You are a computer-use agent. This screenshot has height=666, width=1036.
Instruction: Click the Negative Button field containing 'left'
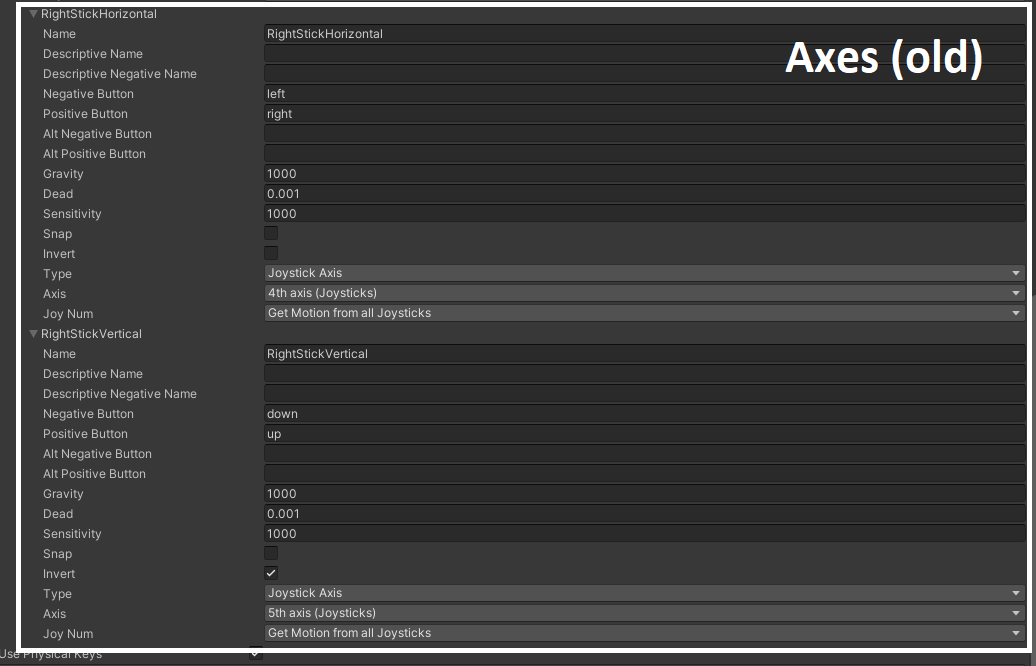point(644,94)
